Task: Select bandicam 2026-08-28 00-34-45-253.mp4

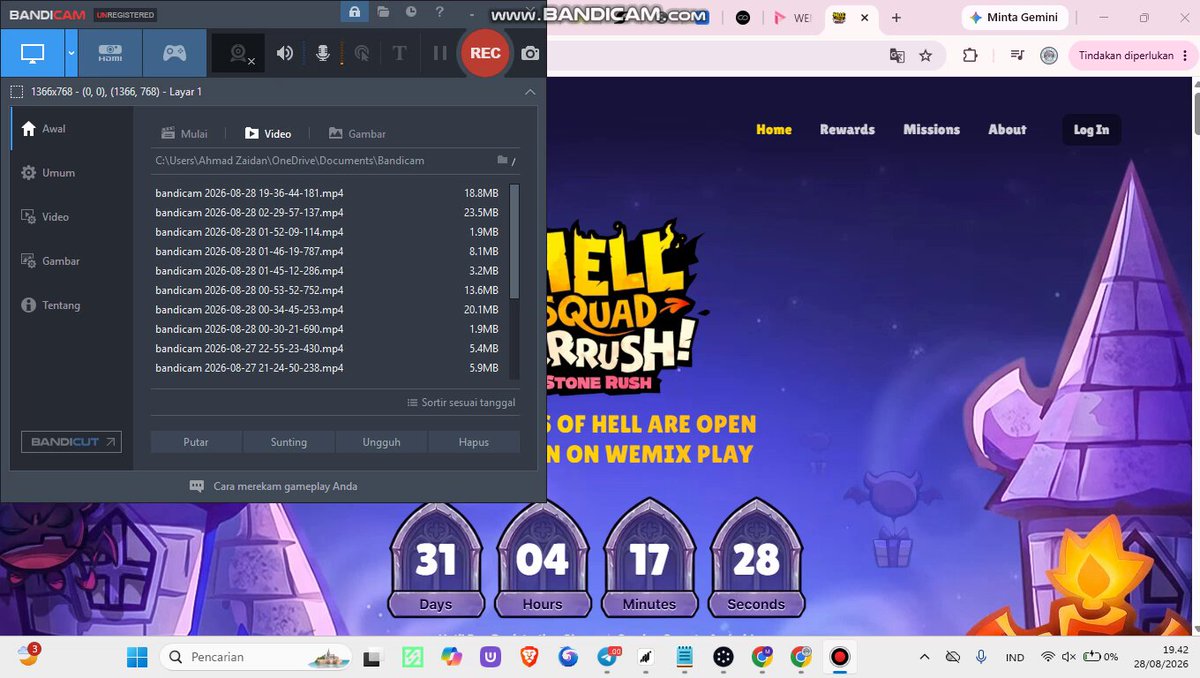Action: (x=328, y=310)
